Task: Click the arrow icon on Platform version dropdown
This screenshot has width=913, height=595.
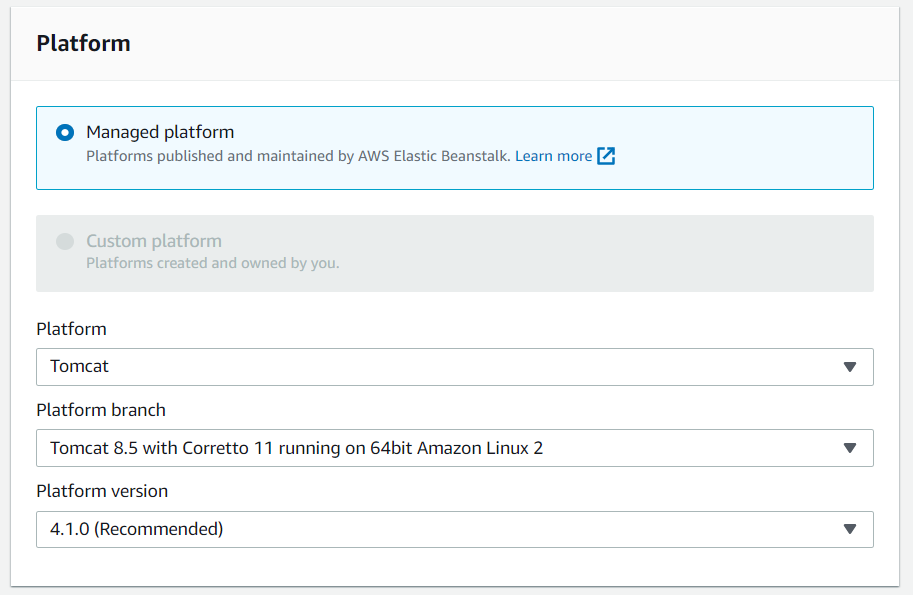Action: (x=850, y=529)
